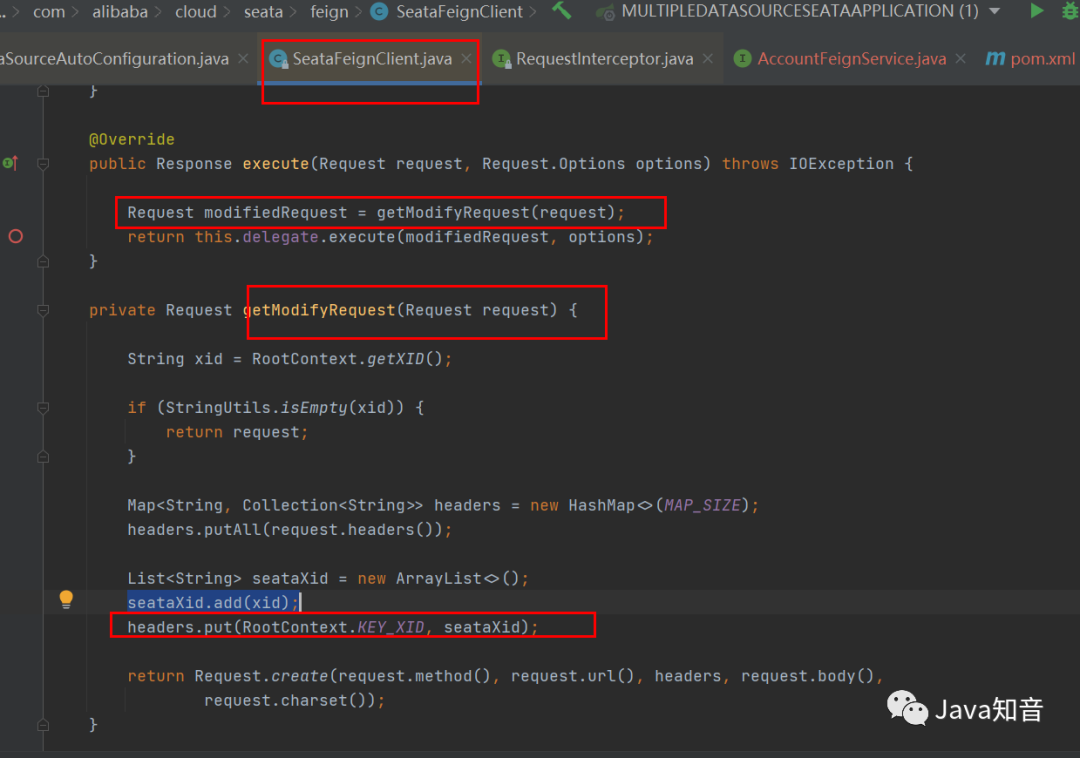Switch to the SeataFeignClient.java tab
The height and width of the screenshot is (758, 1080).
coord(372,59)
